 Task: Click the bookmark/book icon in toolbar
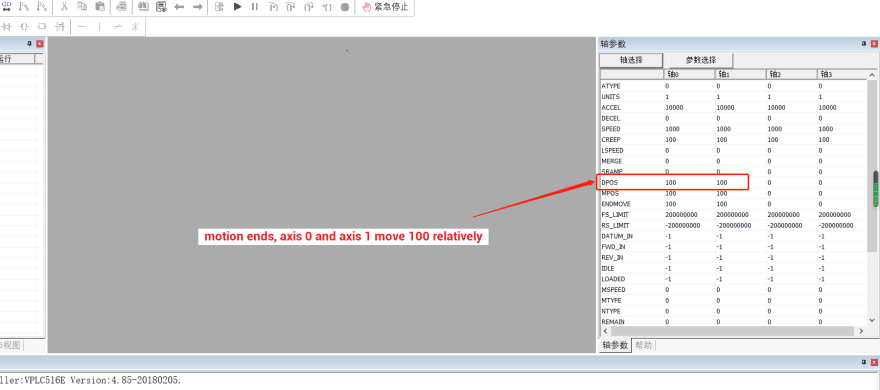143,7
